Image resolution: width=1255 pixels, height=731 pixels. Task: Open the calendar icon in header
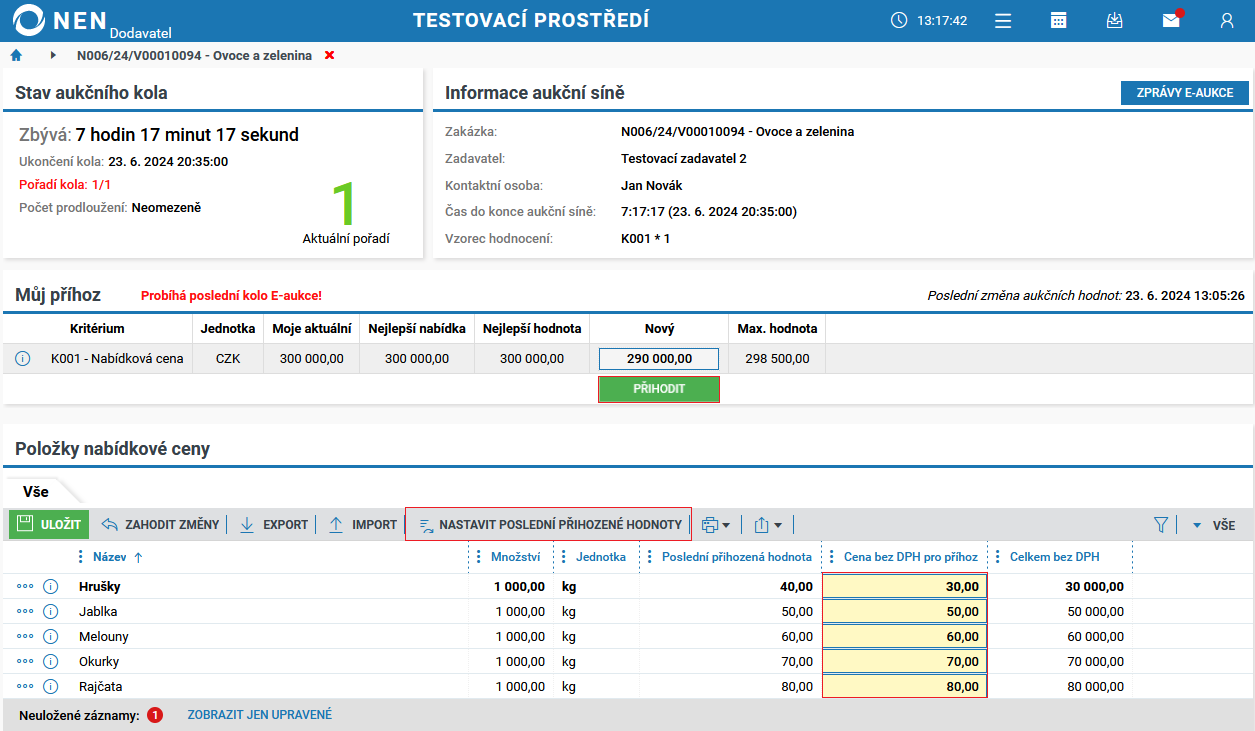point(1058,20)
